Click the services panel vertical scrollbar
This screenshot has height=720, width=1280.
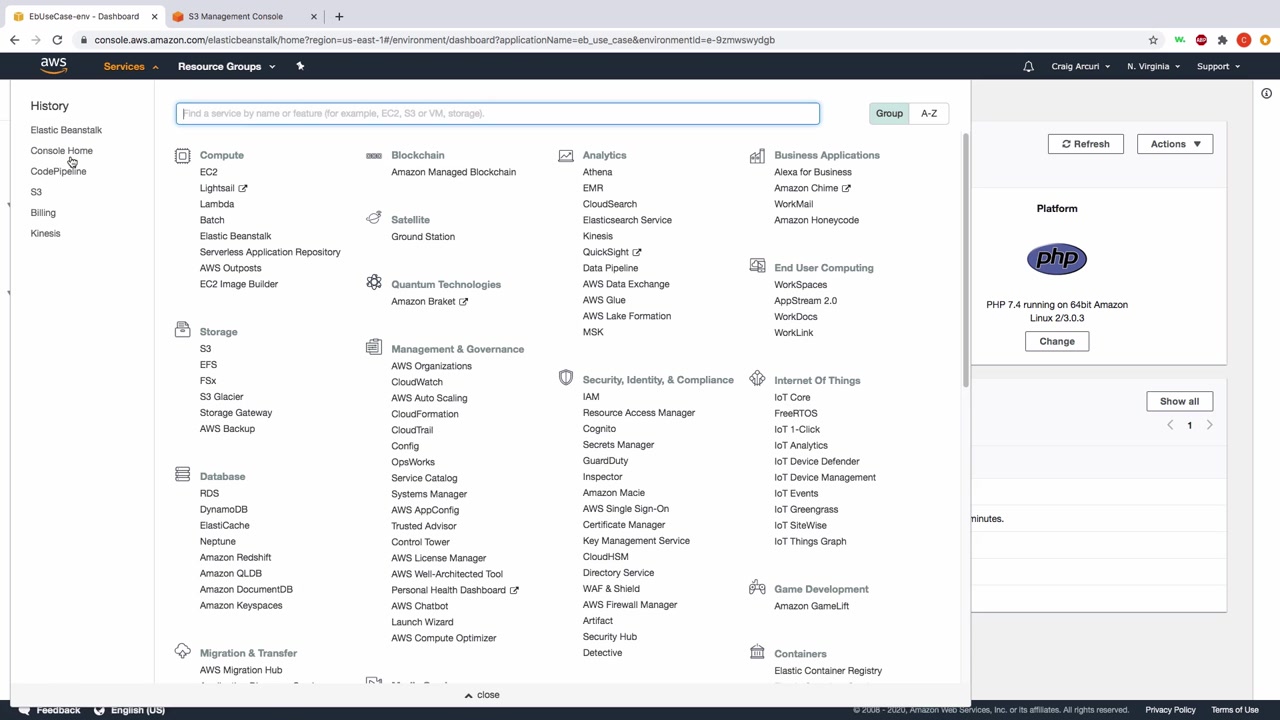click(x=965, y=260)
